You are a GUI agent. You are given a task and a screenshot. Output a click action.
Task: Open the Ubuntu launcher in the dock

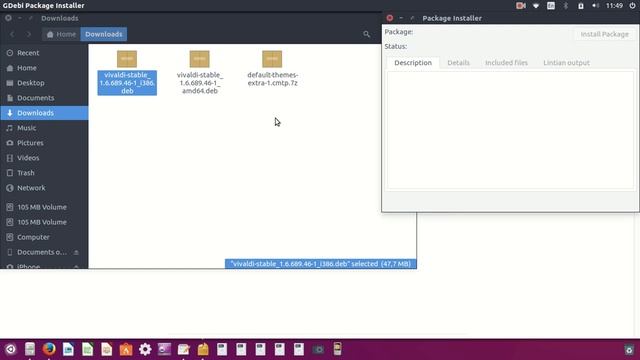pos(10,349)
